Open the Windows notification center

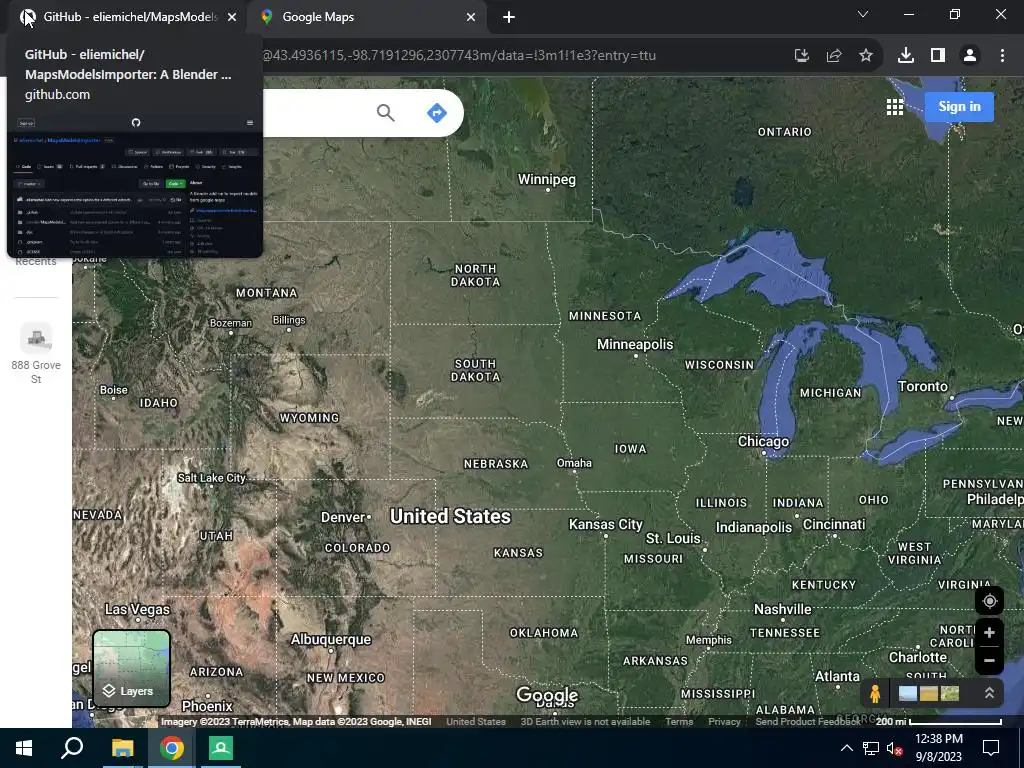[x=991, y=748]
